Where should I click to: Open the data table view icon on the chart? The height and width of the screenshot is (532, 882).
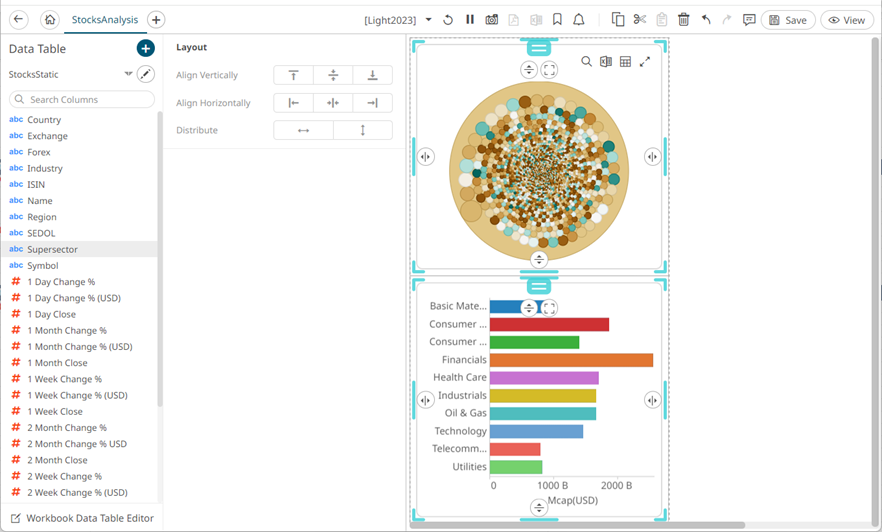click(625, 62)
